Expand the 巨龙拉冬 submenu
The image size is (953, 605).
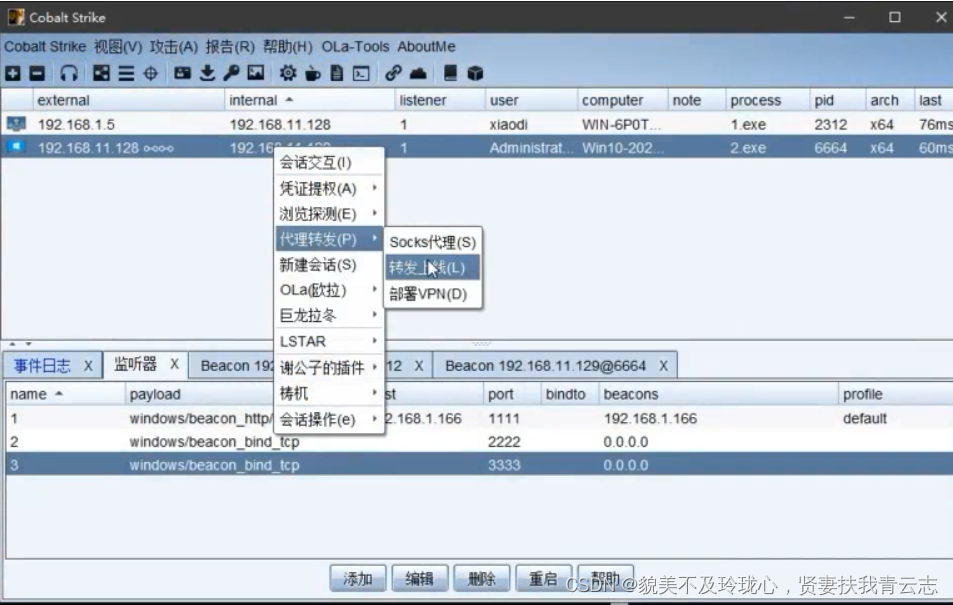click(329, 316)
